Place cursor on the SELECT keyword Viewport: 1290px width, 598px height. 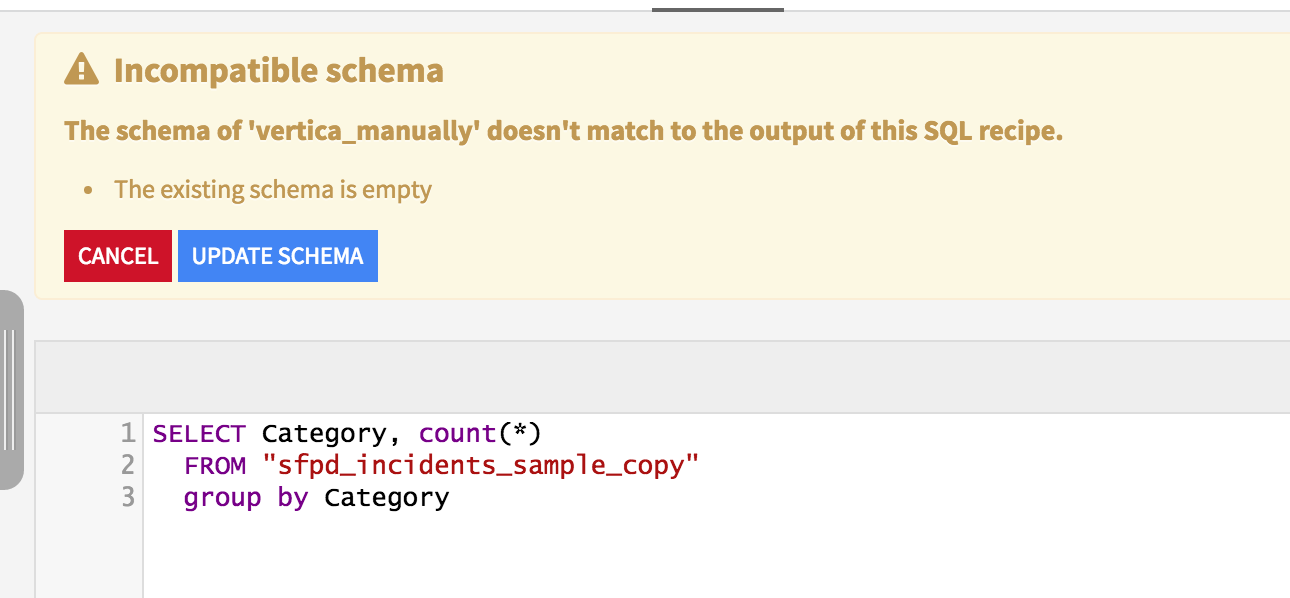click(199, 433)
